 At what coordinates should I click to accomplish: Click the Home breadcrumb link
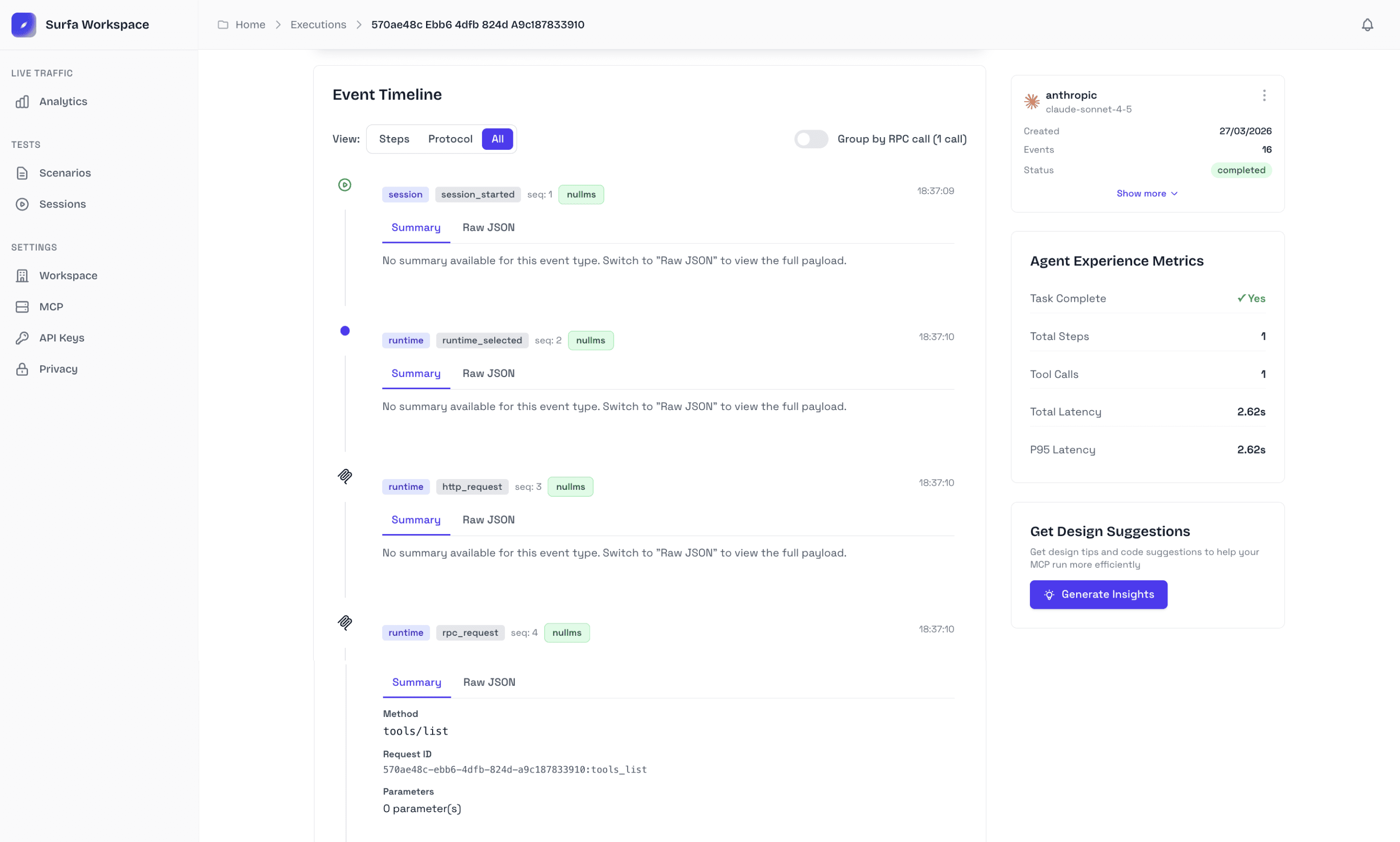coord(250,24)
